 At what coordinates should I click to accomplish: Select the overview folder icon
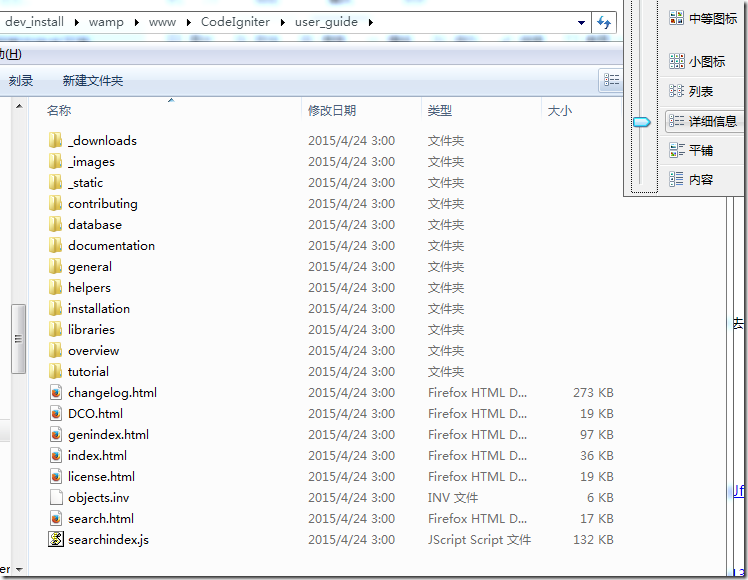tap(55, 350)
